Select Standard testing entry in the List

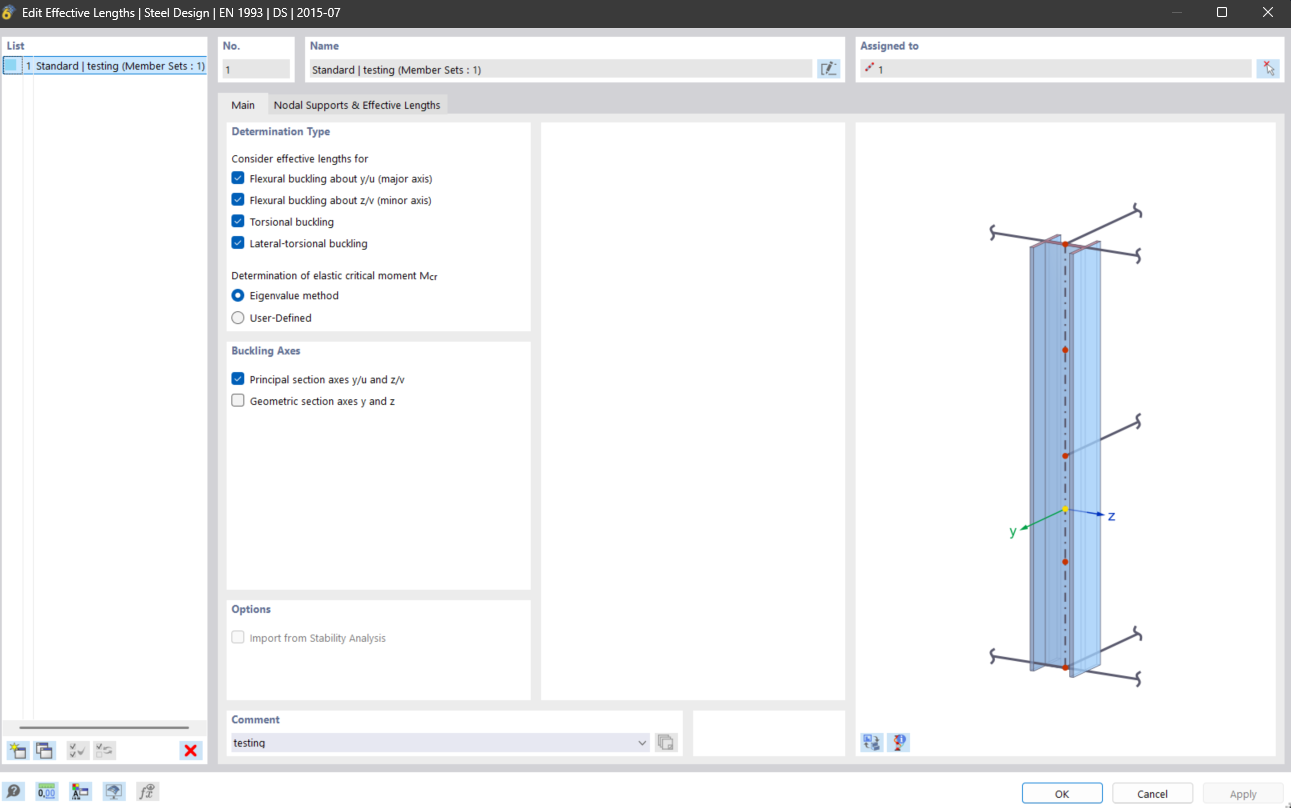click(115, 66)
